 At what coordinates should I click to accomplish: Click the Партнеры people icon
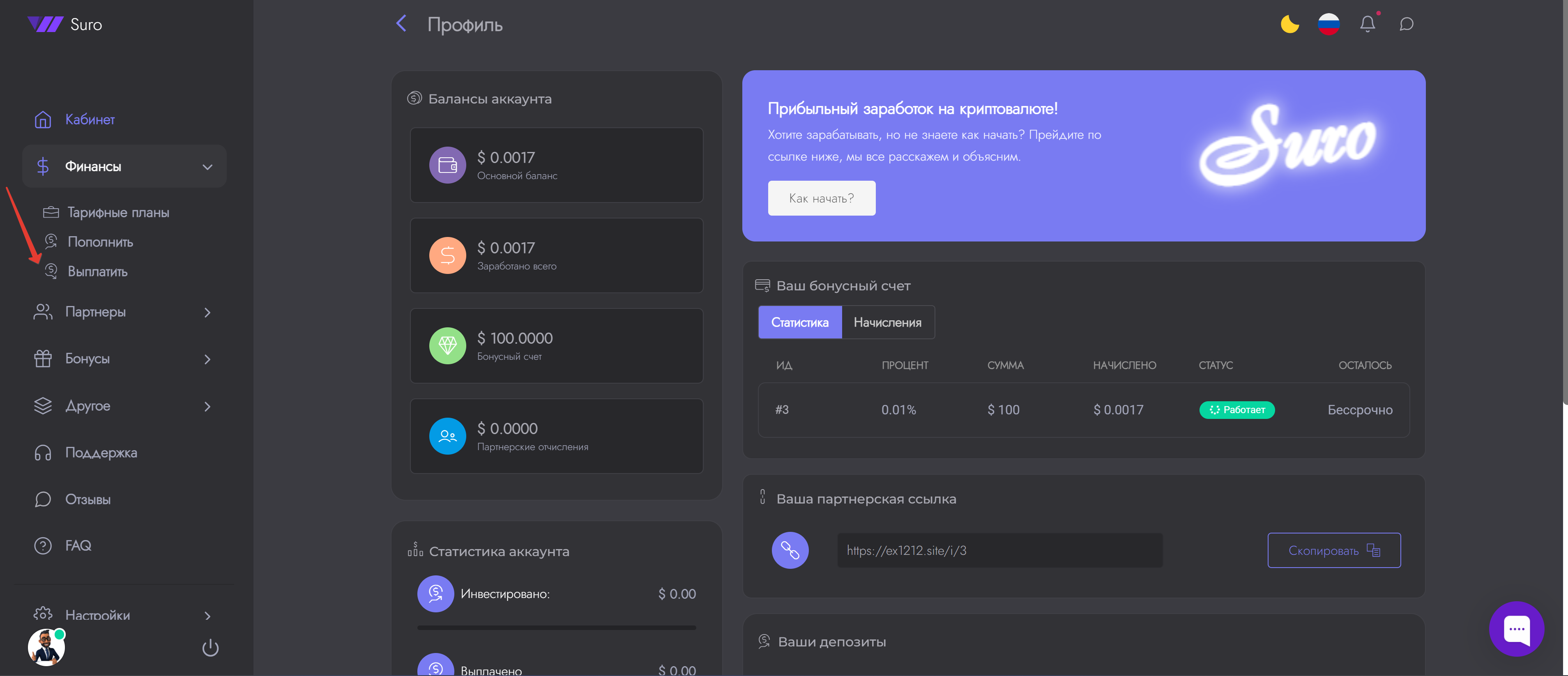click(x=43, y=312)
